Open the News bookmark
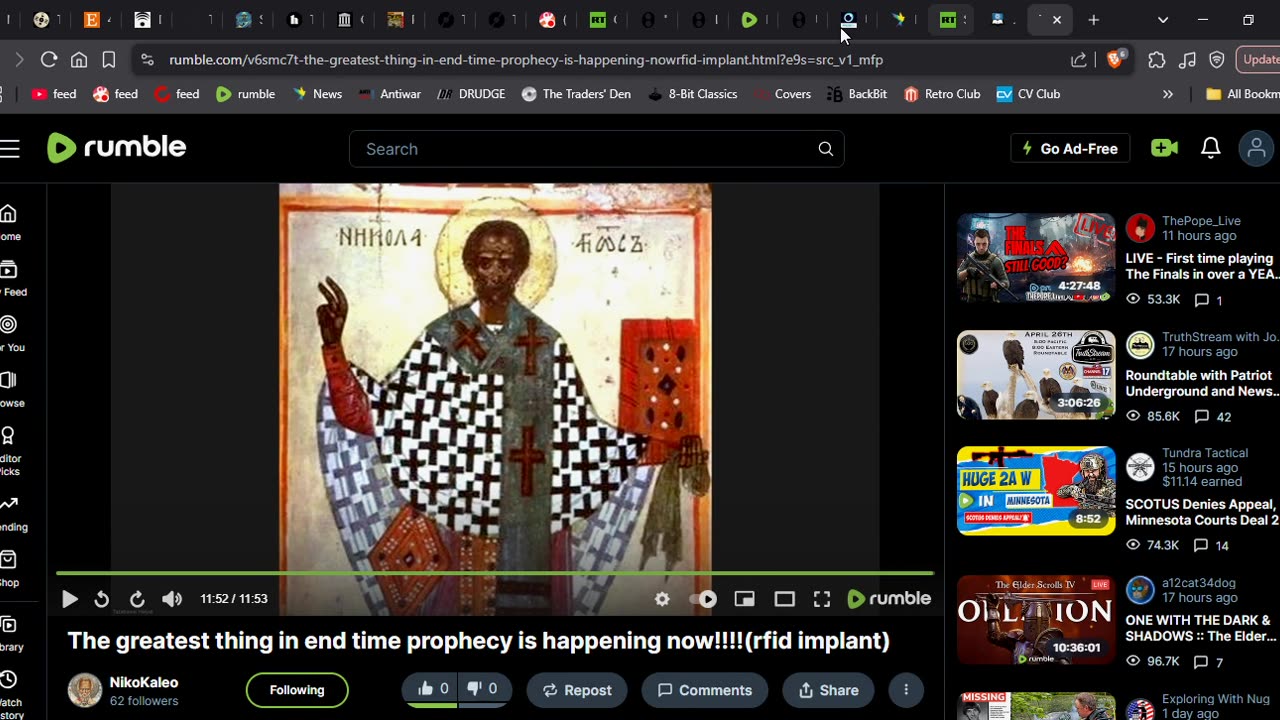Screen dimensions: 1280x720 316,94
